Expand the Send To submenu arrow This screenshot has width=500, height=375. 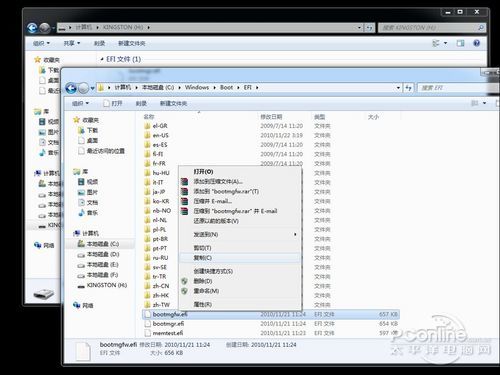coord(295,234)
